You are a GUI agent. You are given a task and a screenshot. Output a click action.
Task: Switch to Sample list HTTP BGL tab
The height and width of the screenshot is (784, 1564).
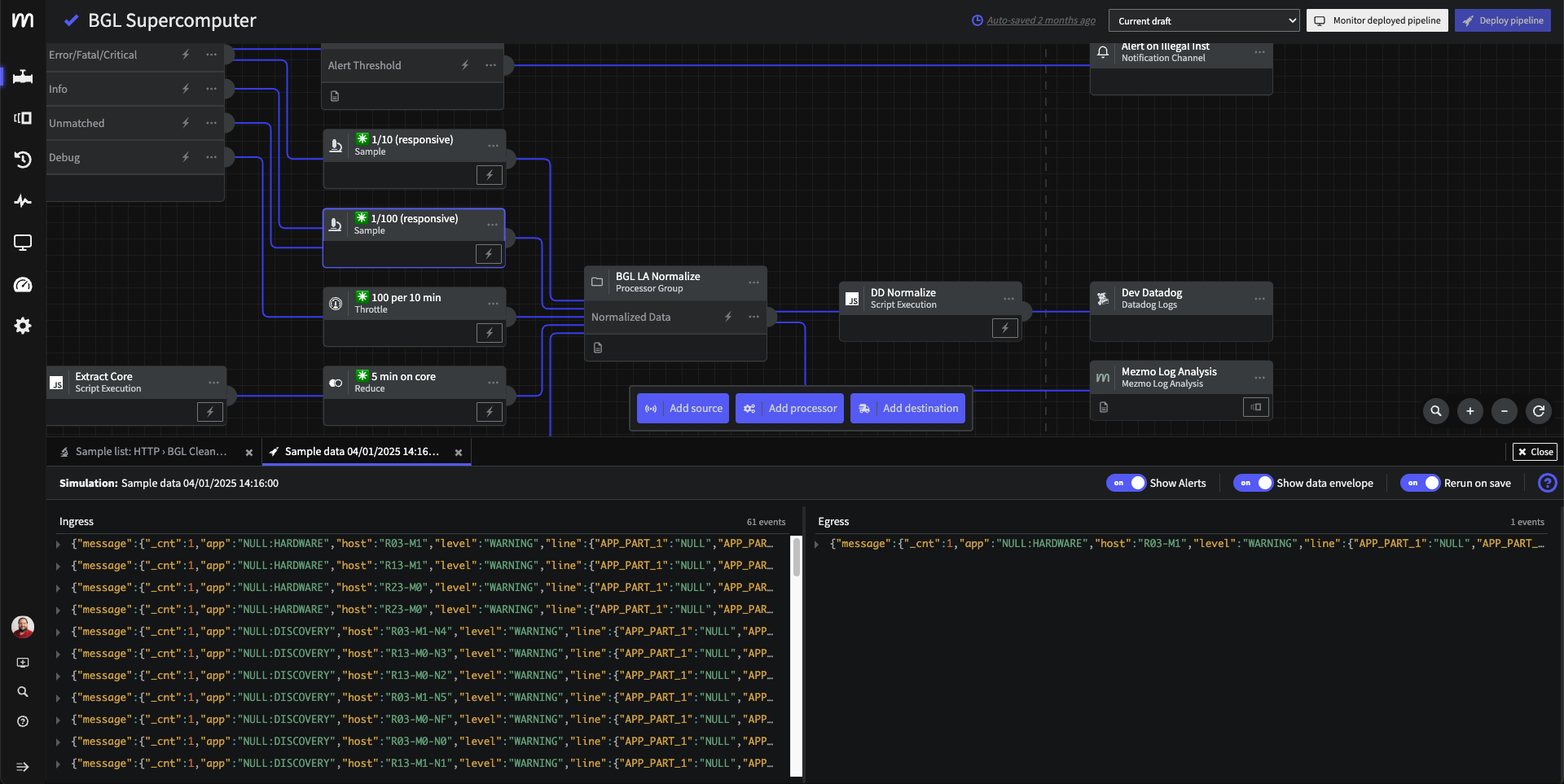[151, 452]
